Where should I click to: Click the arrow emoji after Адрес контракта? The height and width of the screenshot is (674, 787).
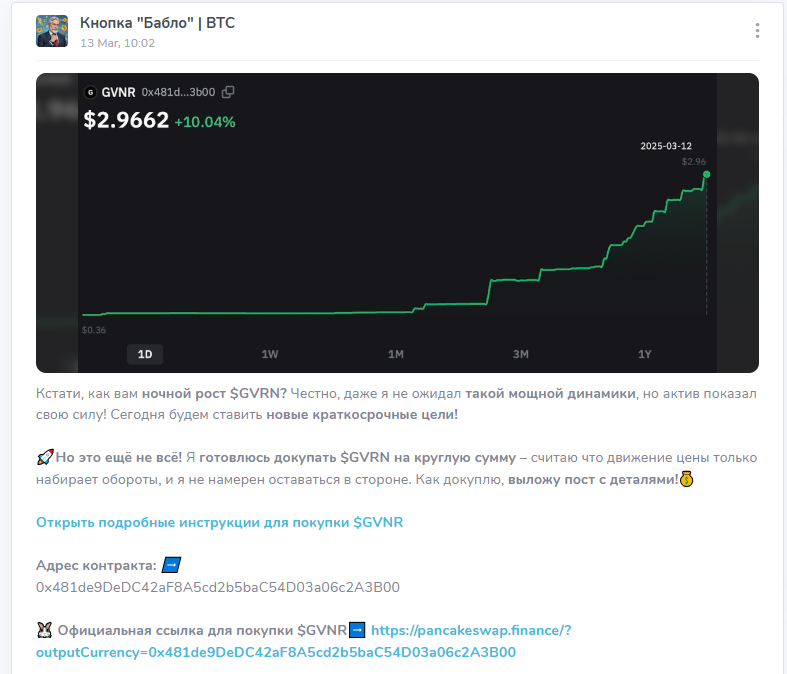(x=171, y=565)
